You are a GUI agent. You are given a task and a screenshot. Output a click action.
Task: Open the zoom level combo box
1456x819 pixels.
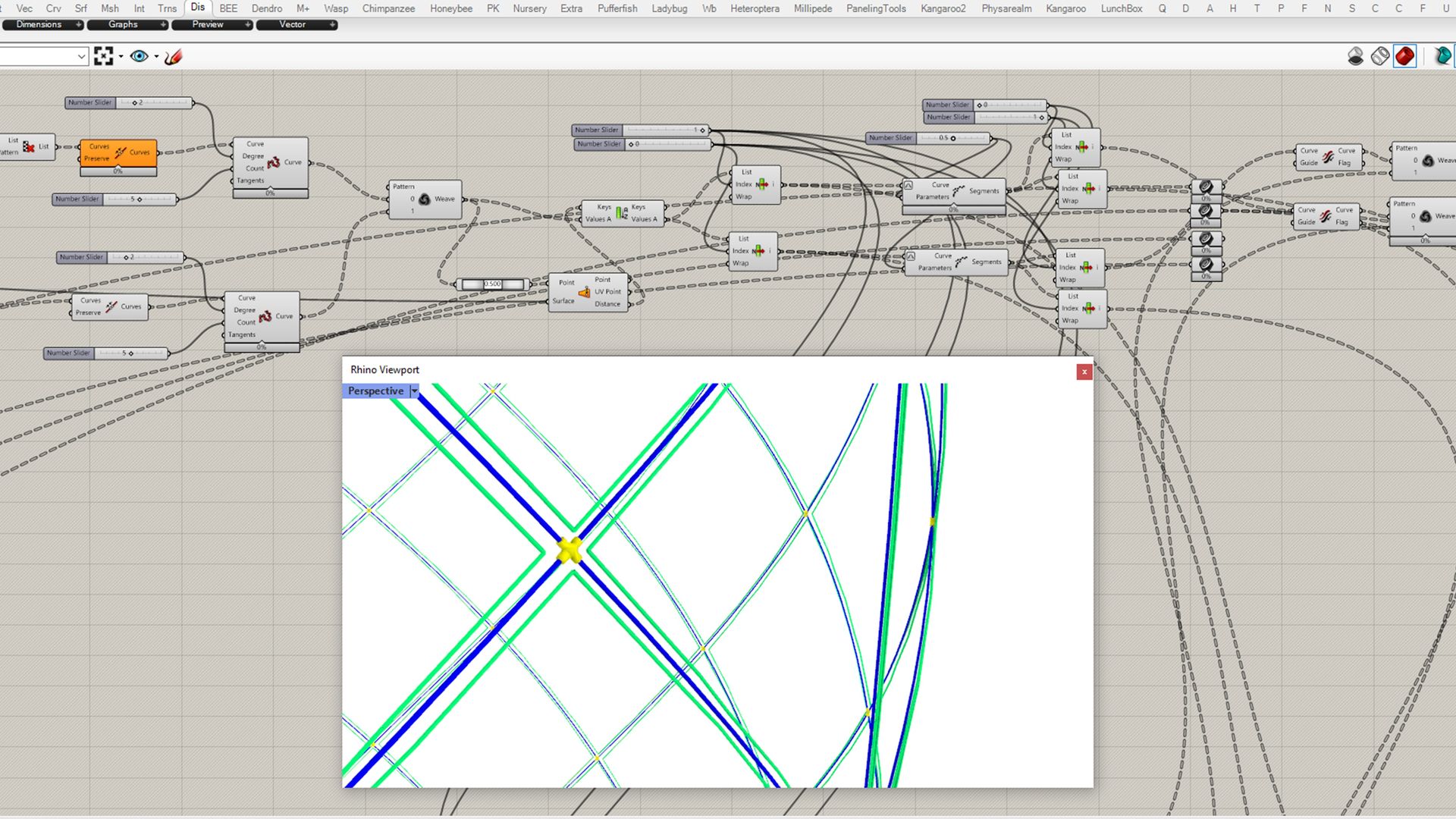[x=81, y=56]
